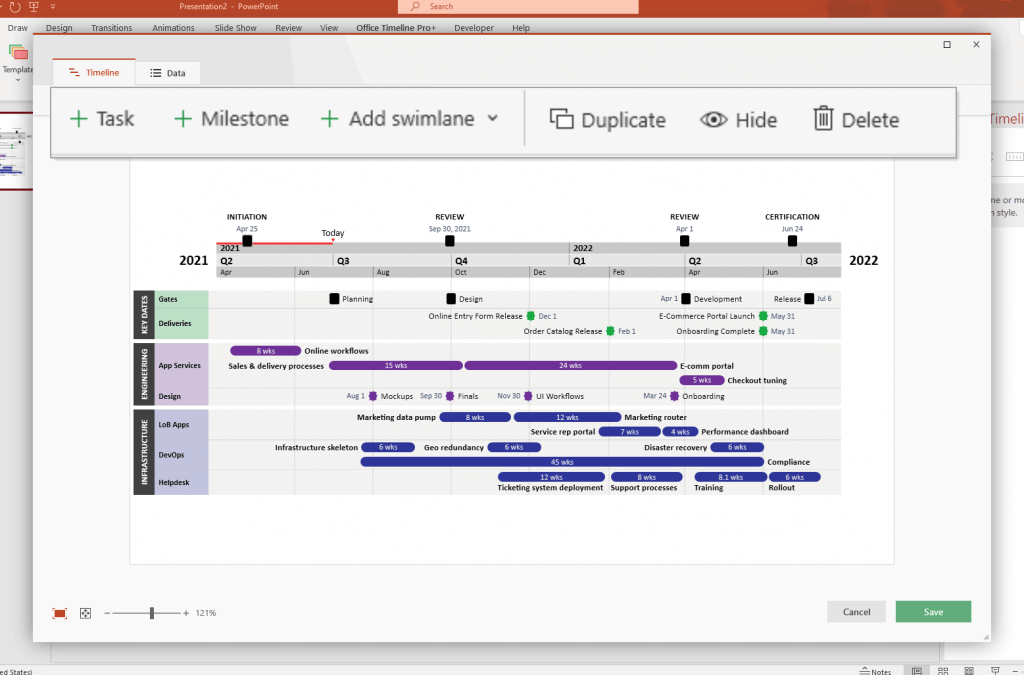
Task: Delete the selected item using the trash icon
Action: coord(855,119)
